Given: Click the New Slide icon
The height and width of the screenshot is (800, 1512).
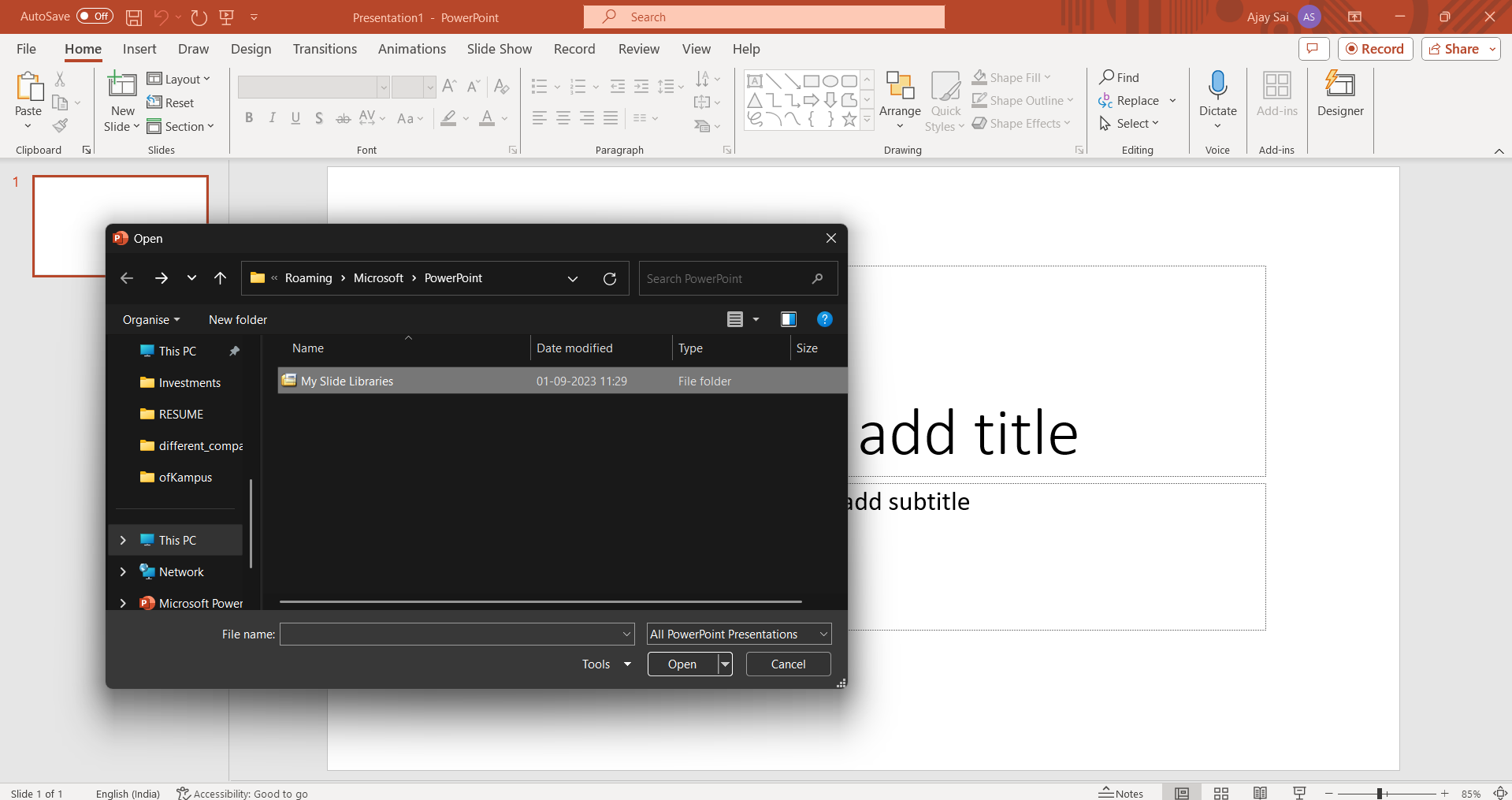Looking at the screenshot, I should [x=122, y=85].
